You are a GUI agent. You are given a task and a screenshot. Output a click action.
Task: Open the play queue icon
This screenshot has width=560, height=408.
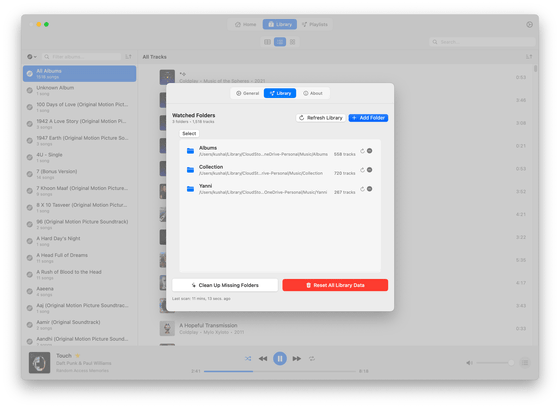tap(525, 363)
